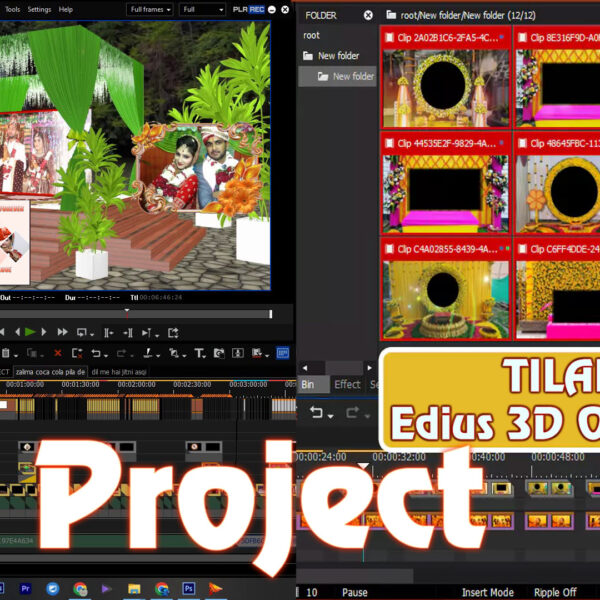This screenshot has width=600, height=600.
Task: Click the greyed Copy icon in the timeline toolbar
Action: [x=32, y=353]
